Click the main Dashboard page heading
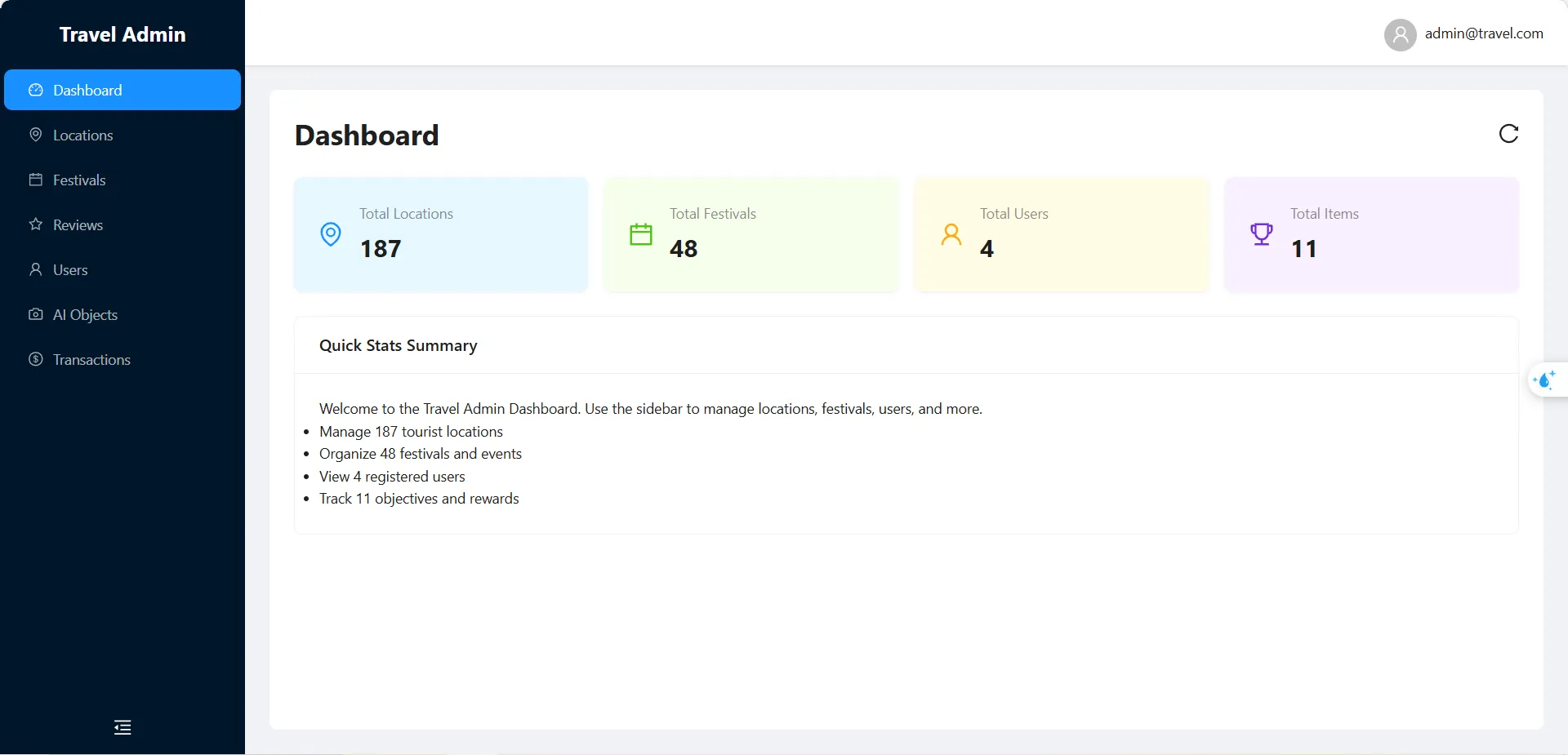The width and height of the screenshot is (1568, 755). [367, 135]
